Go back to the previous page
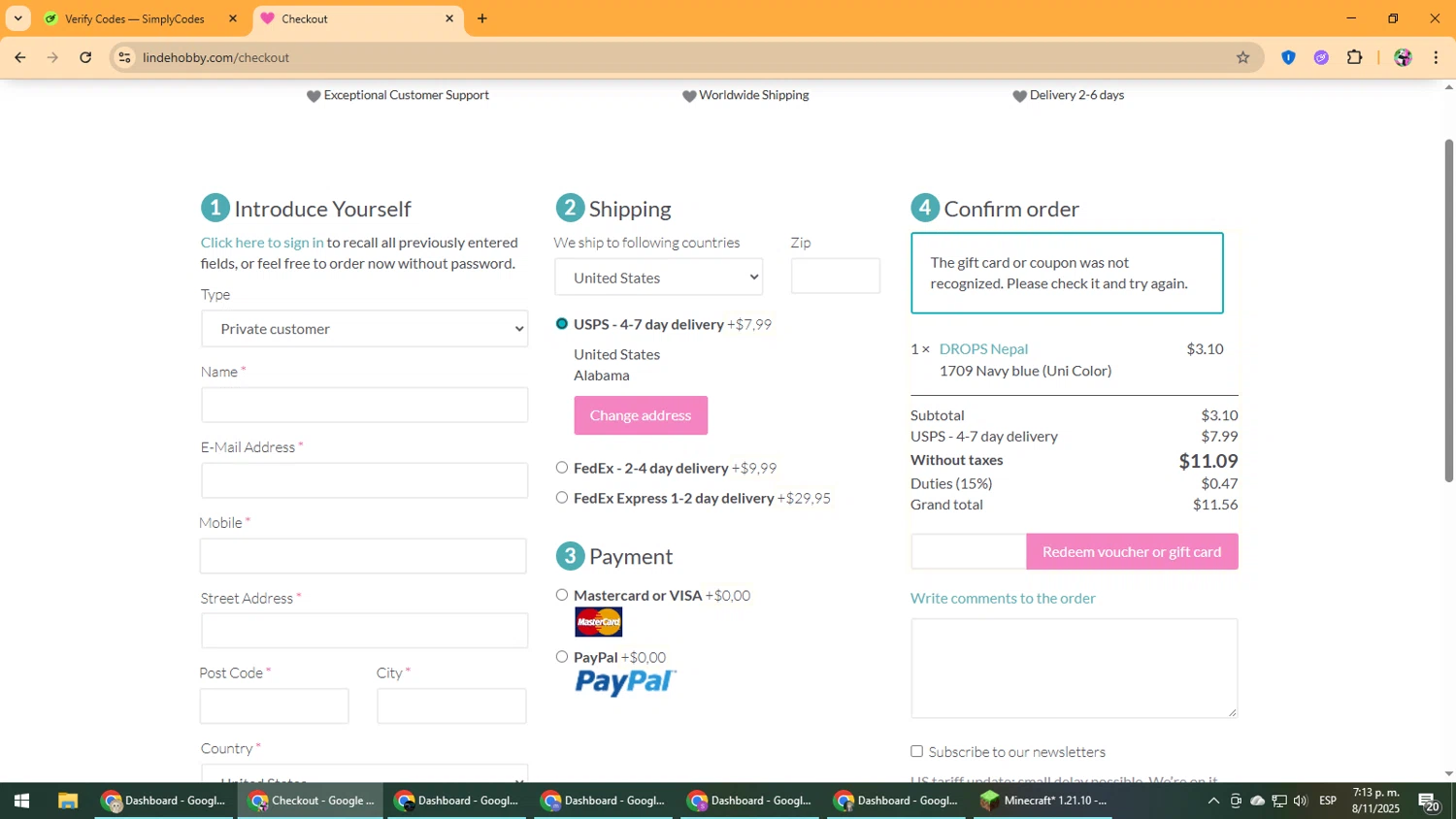This screenshot has height=819, width=1456. click(x=20, y=57)
